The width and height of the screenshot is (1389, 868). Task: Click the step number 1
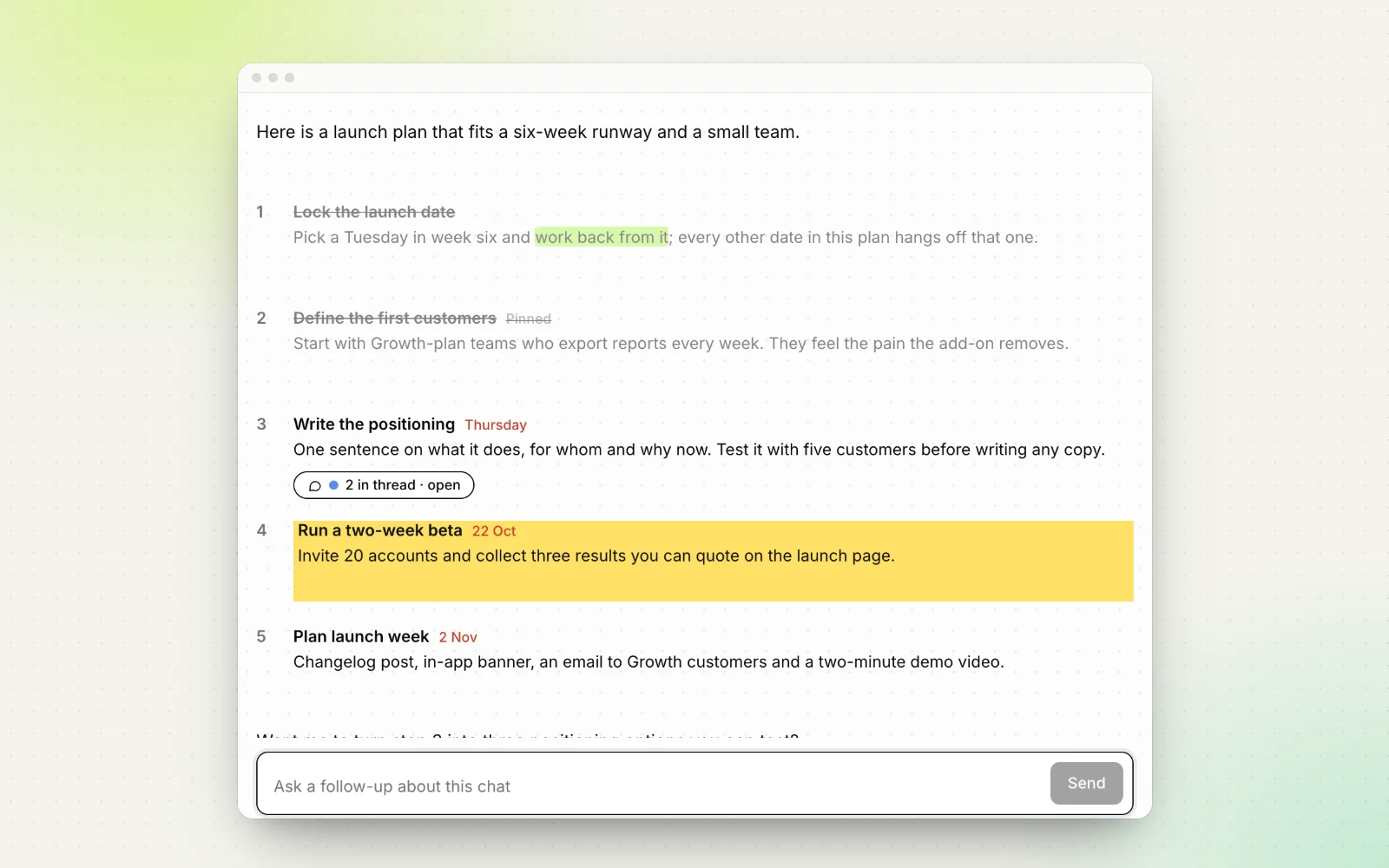coord(260,212)
